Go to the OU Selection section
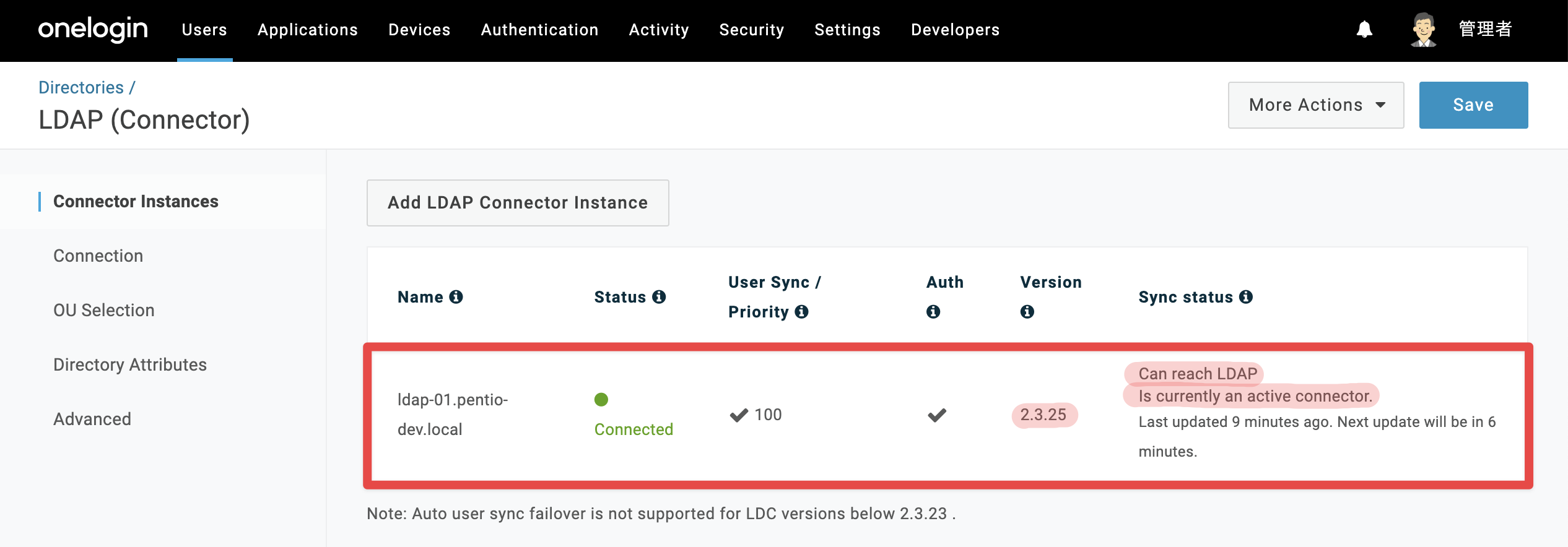 click(x=103, y=311)
